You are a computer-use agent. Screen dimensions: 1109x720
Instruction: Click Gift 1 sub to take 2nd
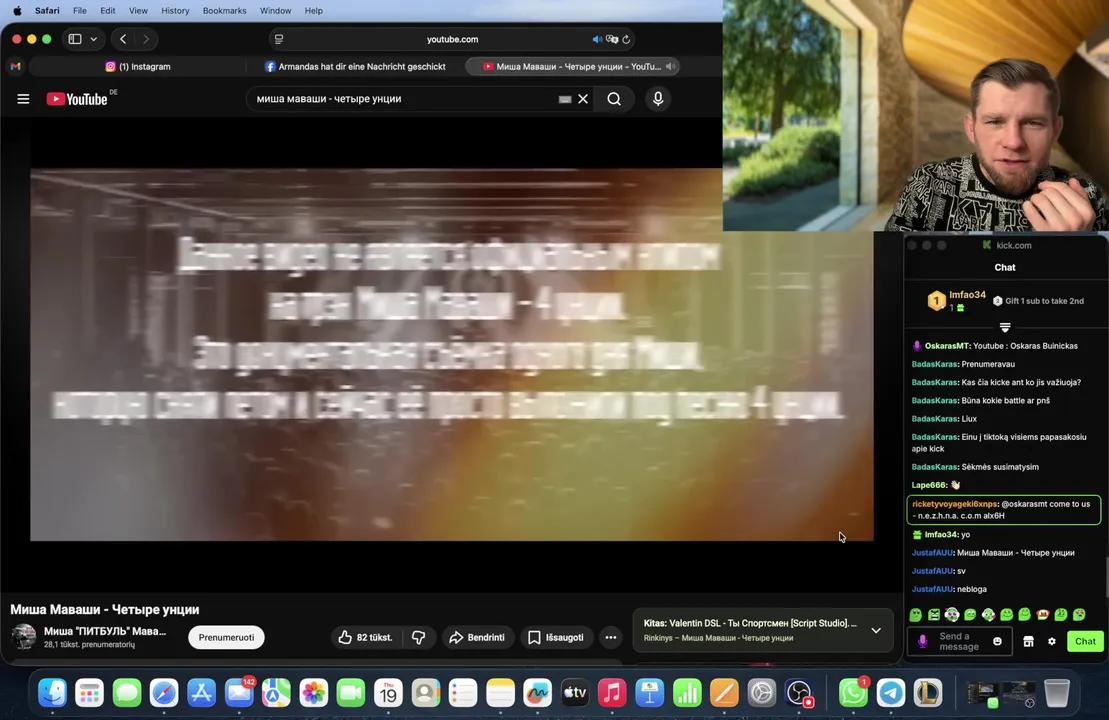pyautogui.click(x=1038, y=301)
